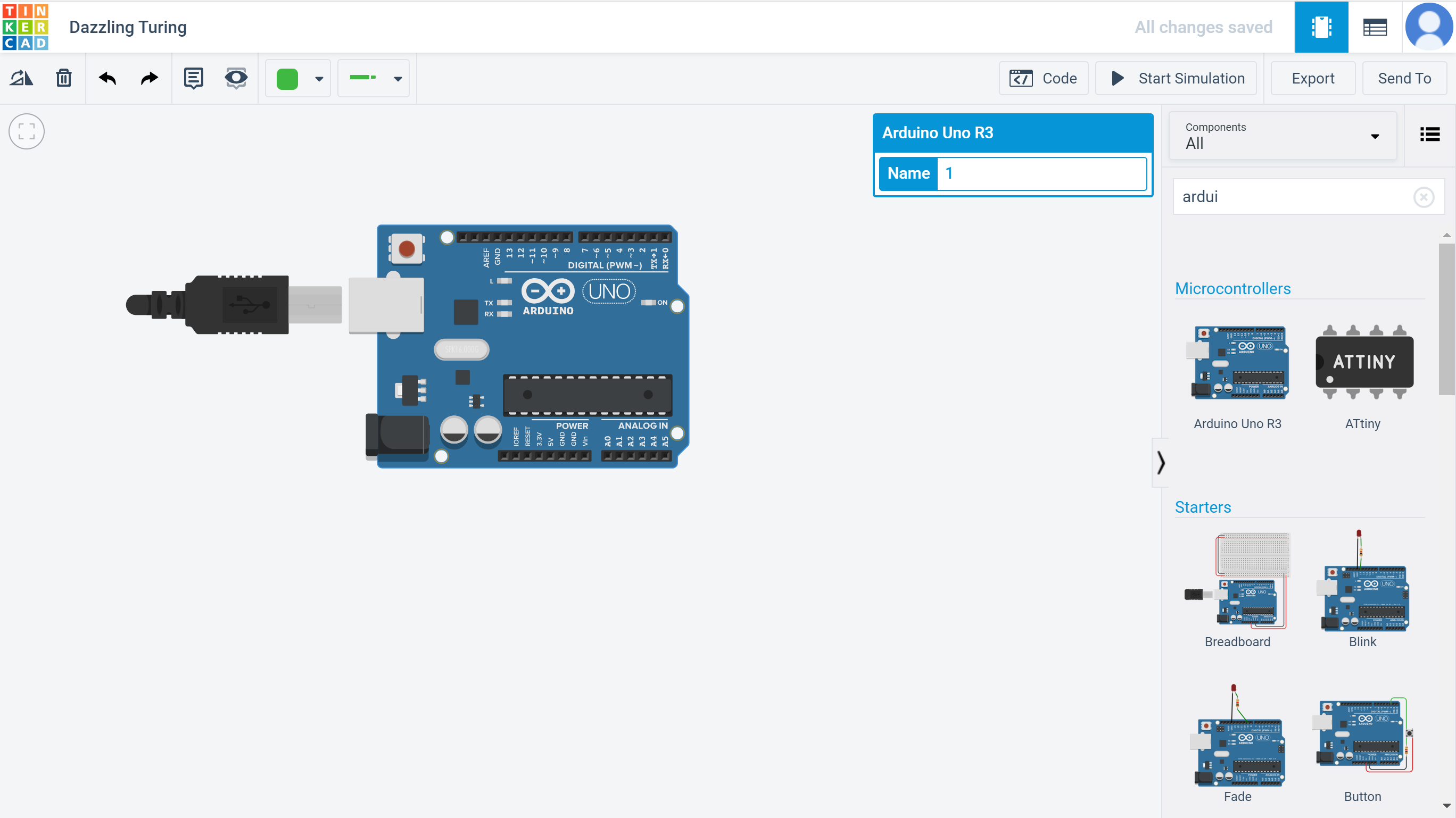This screenshot has height=818, width=1456.
Task: Open the Components All dropdown
Action: point(1283,136)
